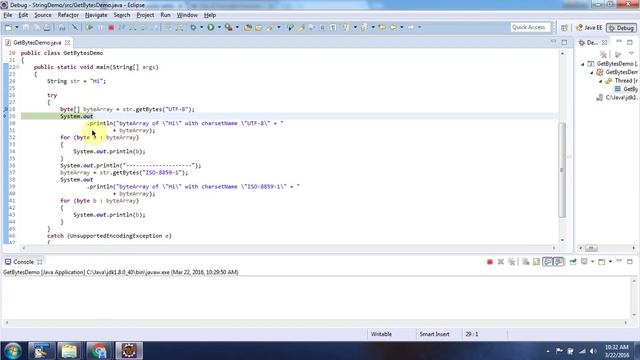Open the Source menu
The width and height of the screenshot is (640, 360).
click(x=43, y=15)
